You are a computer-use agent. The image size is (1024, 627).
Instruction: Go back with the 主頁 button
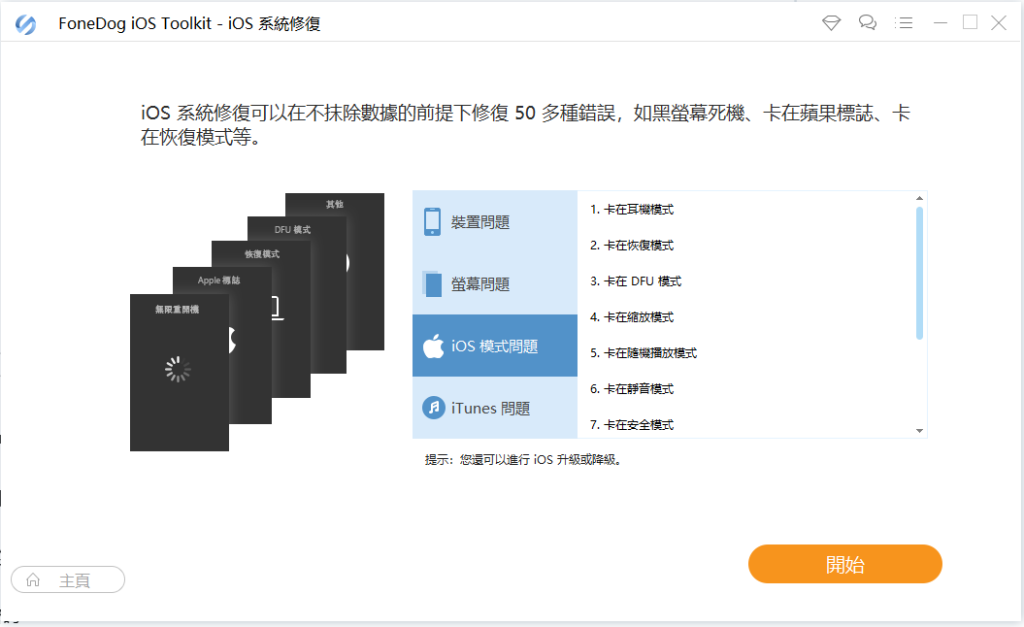68,580
